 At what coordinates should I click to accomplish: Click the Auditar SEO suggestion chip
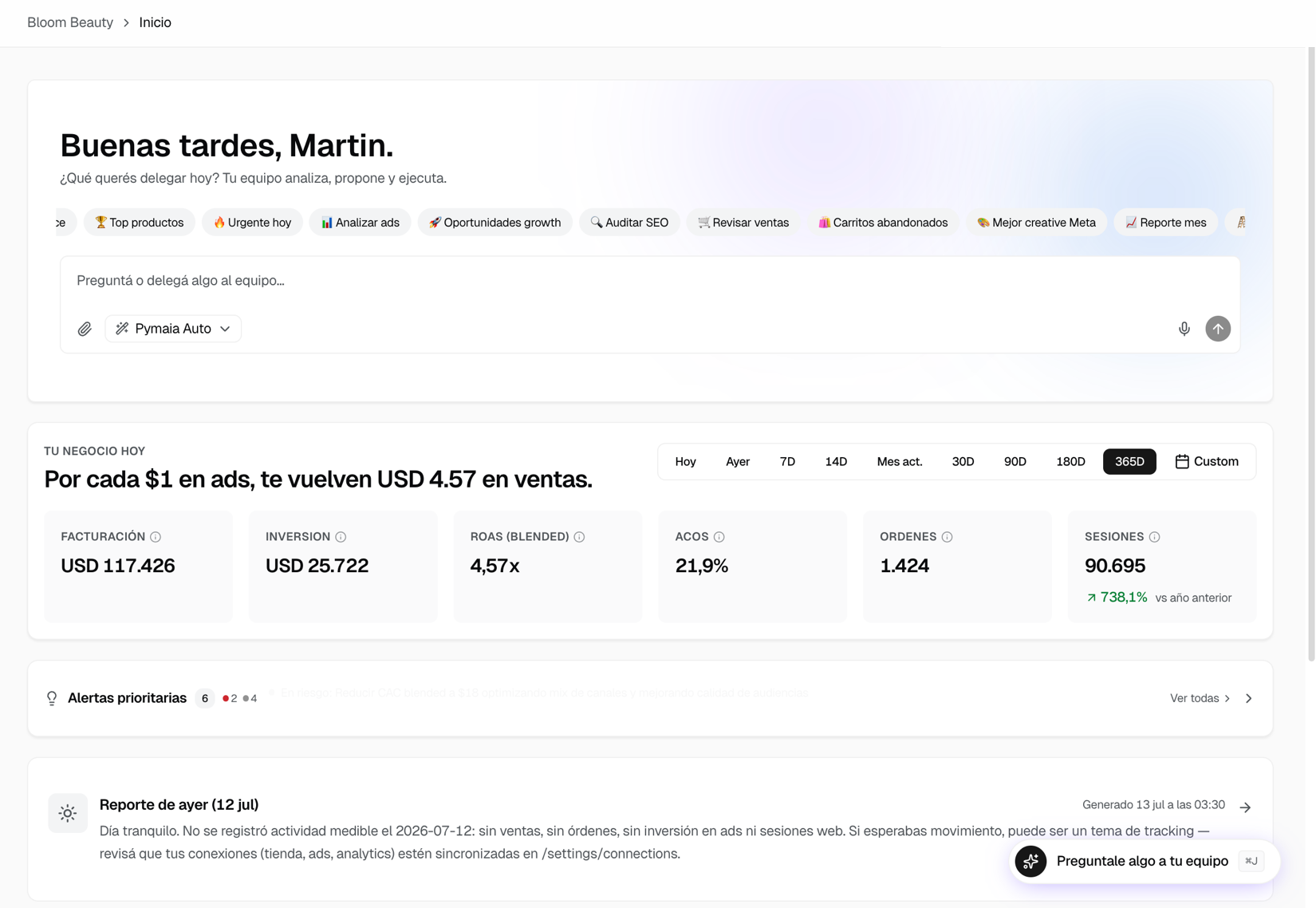tap(629, 223)
